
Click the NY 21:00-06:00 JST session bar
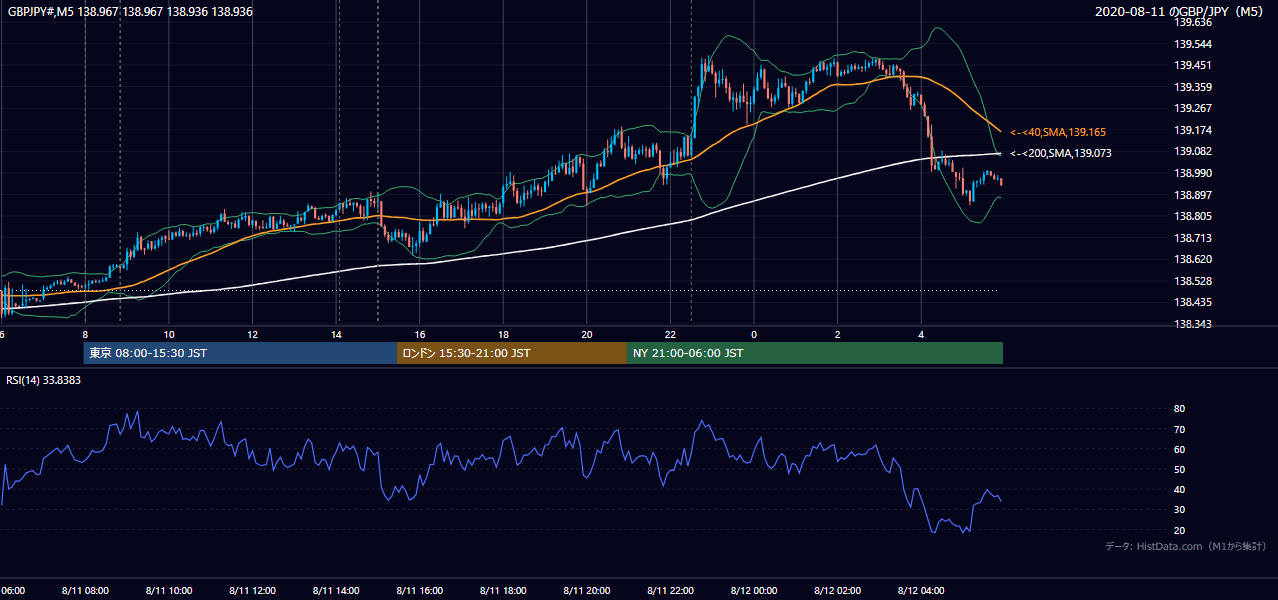coord(815,353)
